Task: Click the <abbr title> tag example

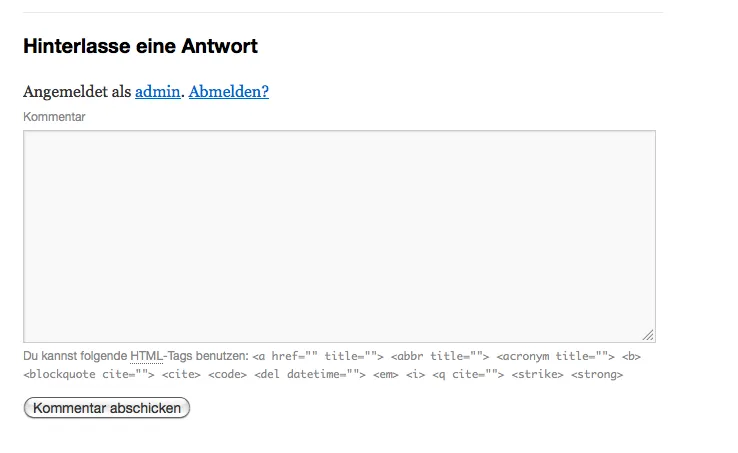Action: coord(440,356)
